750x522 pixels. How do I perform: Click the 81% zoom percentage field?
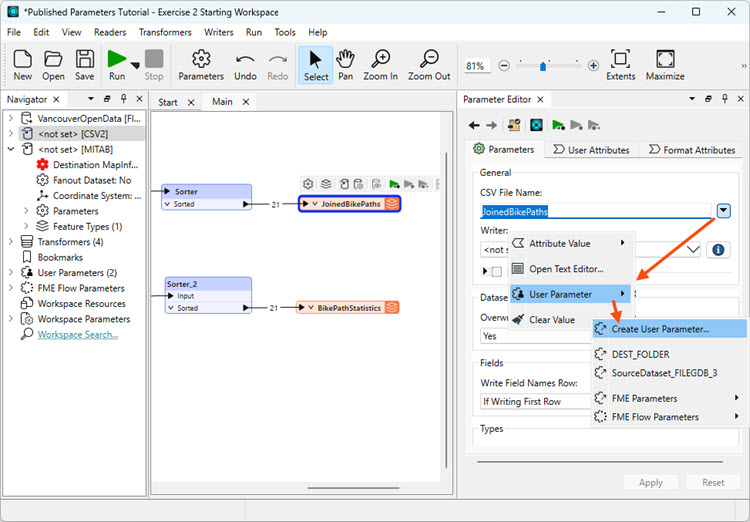coord(477,66)
